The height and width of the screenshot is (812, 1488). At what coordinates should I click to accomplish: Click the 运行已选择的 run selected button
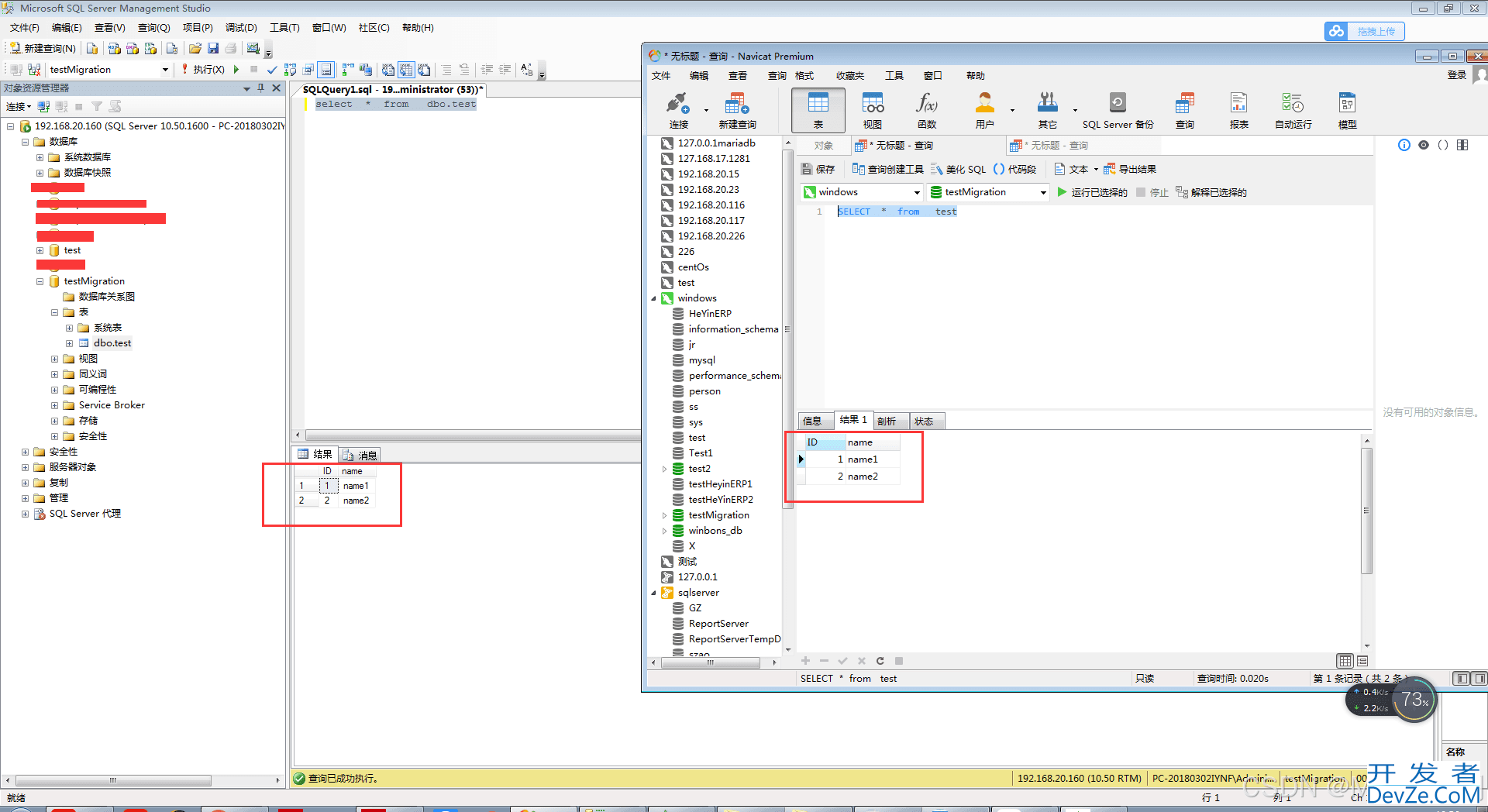pos(1092,192)
